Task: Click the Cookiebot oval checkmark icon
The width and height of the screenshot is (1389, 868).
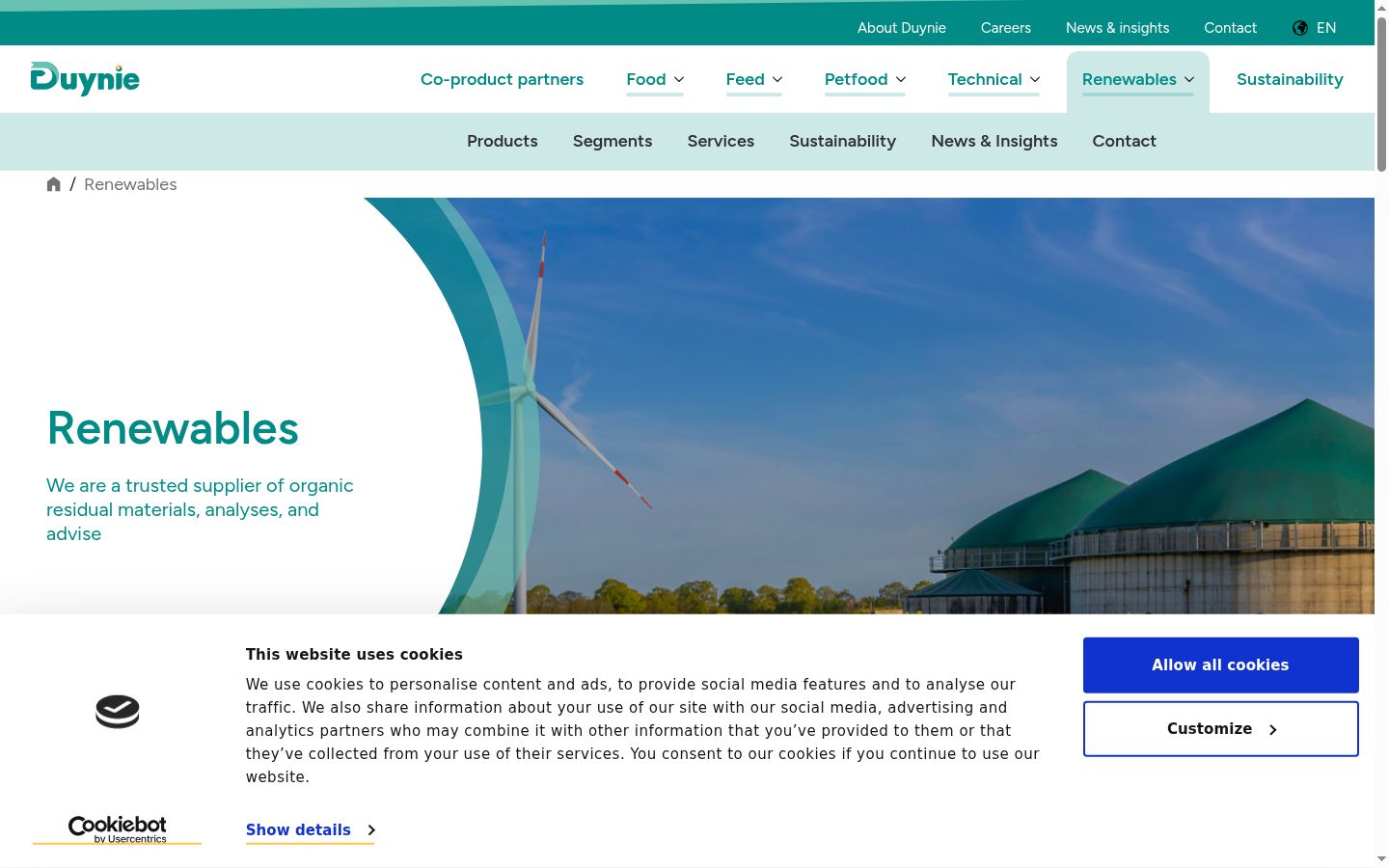Action: click(118, 712)
